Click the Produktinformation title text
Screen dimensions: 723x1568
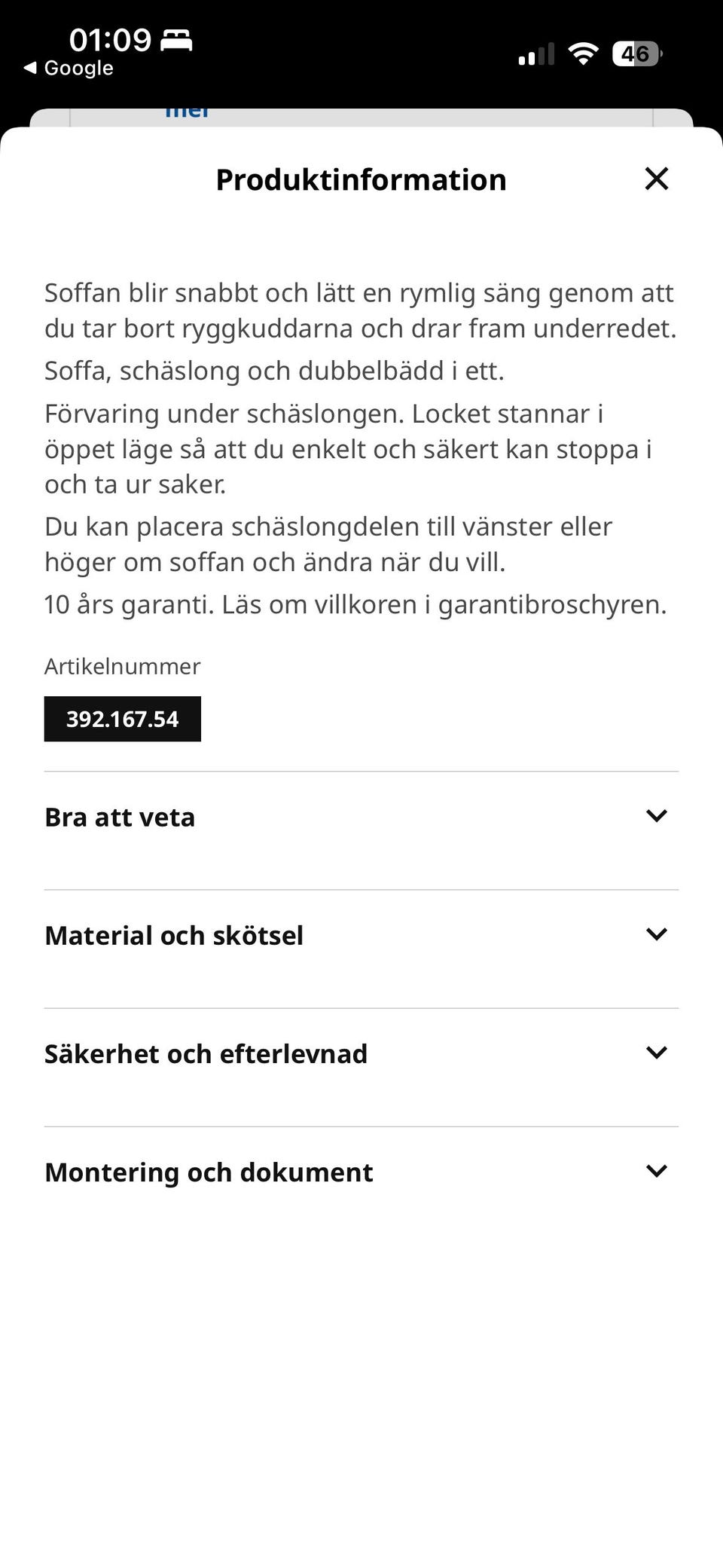(x=361, y=180)
